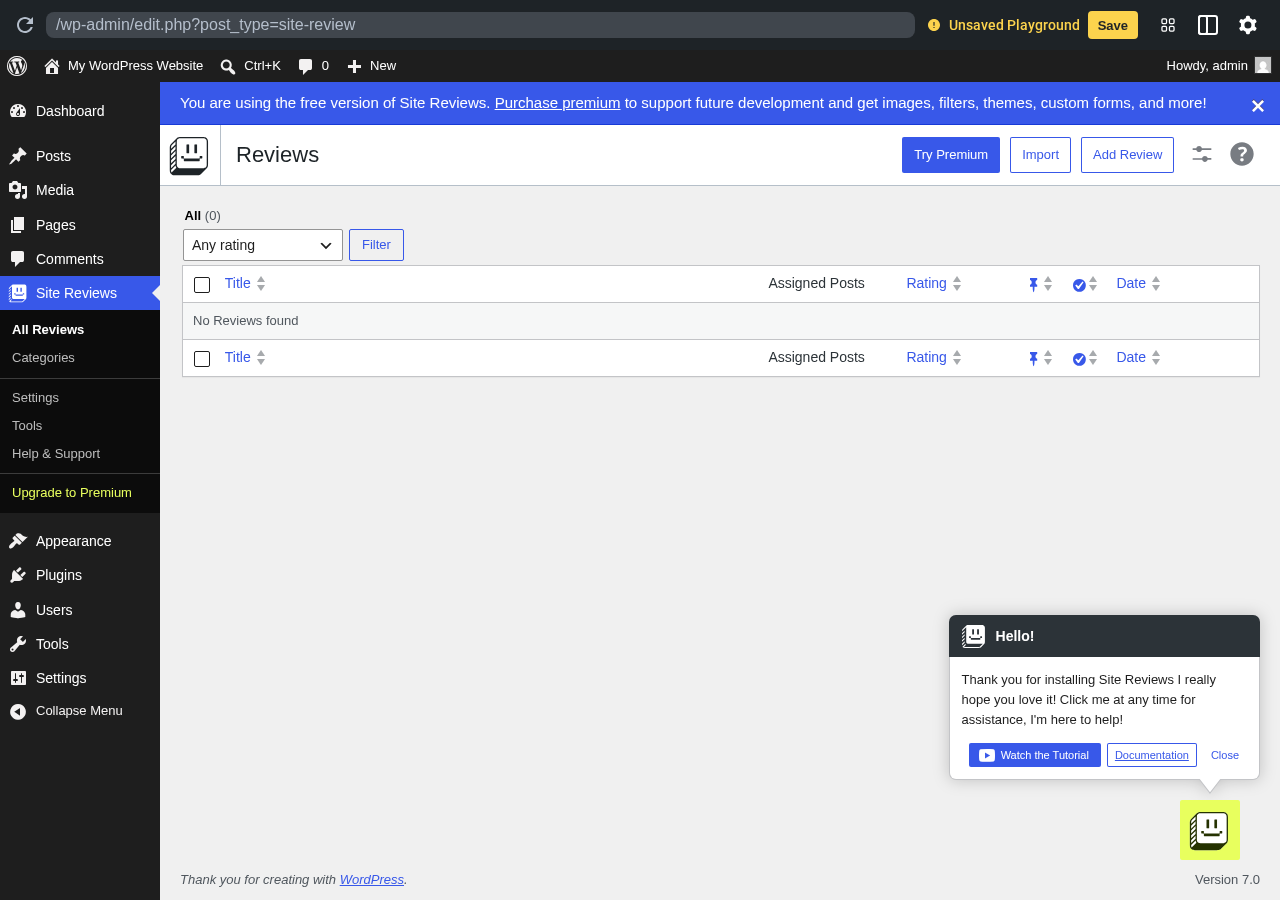Open Appearance menu in sidebar

pos(80,541)
